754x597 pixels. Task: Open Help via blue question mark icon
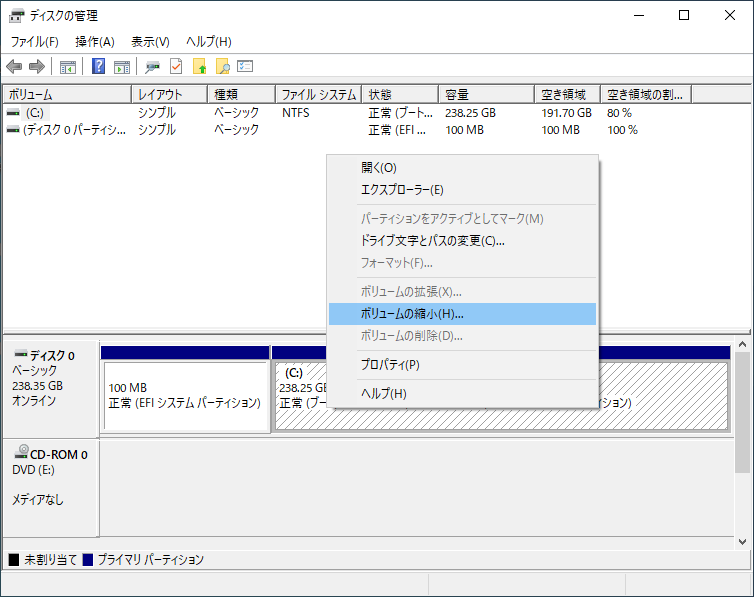(99, 67)
